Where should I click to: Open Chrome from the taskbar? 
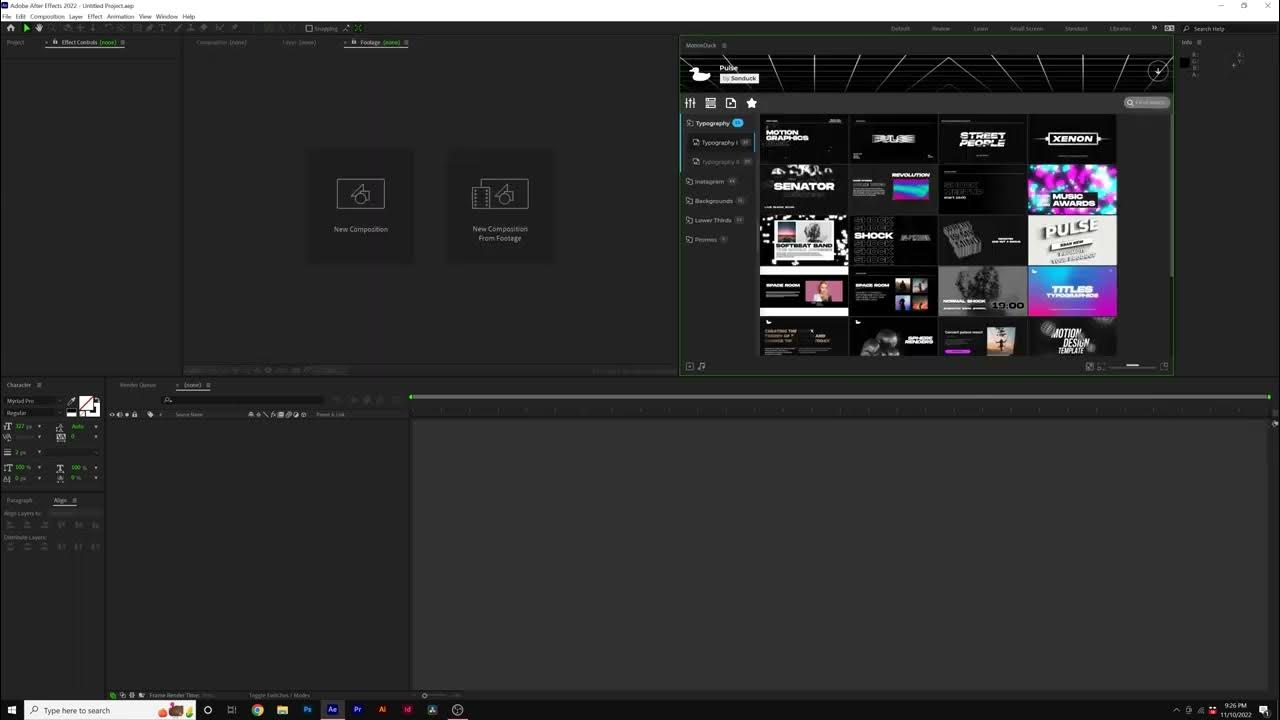[x=257, y=710]
